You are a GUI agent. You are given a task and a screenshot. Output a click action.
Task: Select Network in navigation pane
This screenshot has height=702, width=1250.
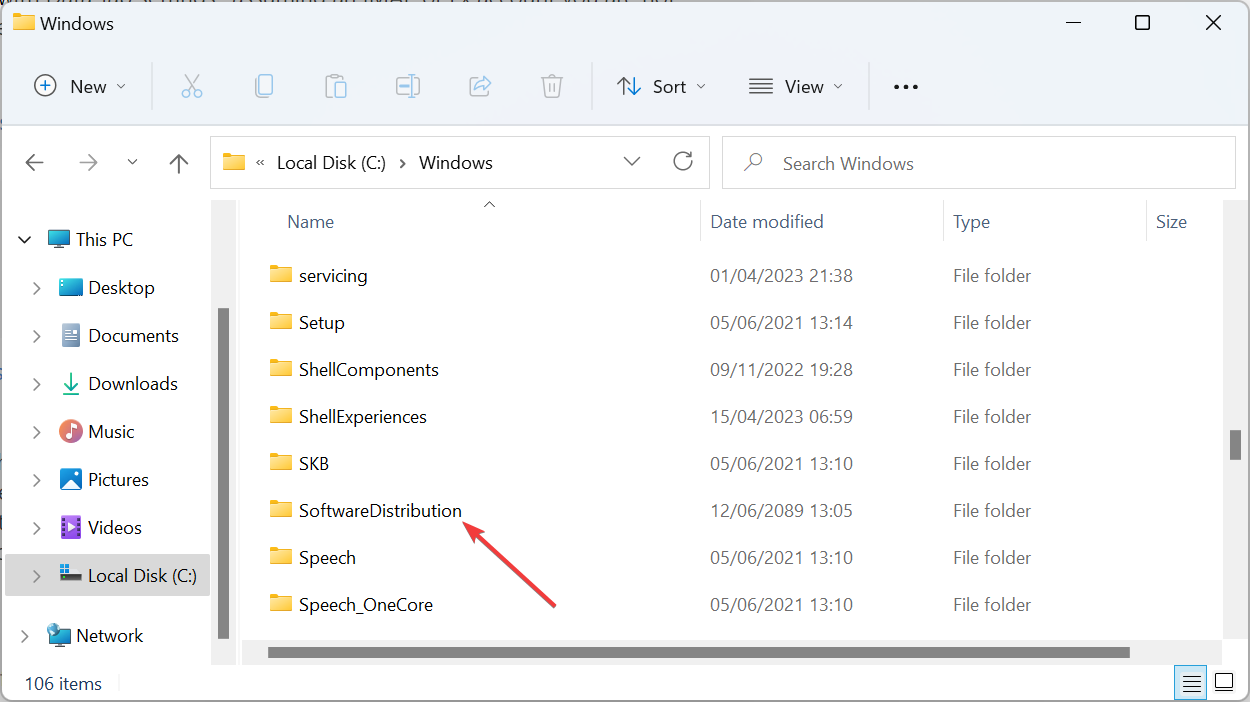pos(109,636)
